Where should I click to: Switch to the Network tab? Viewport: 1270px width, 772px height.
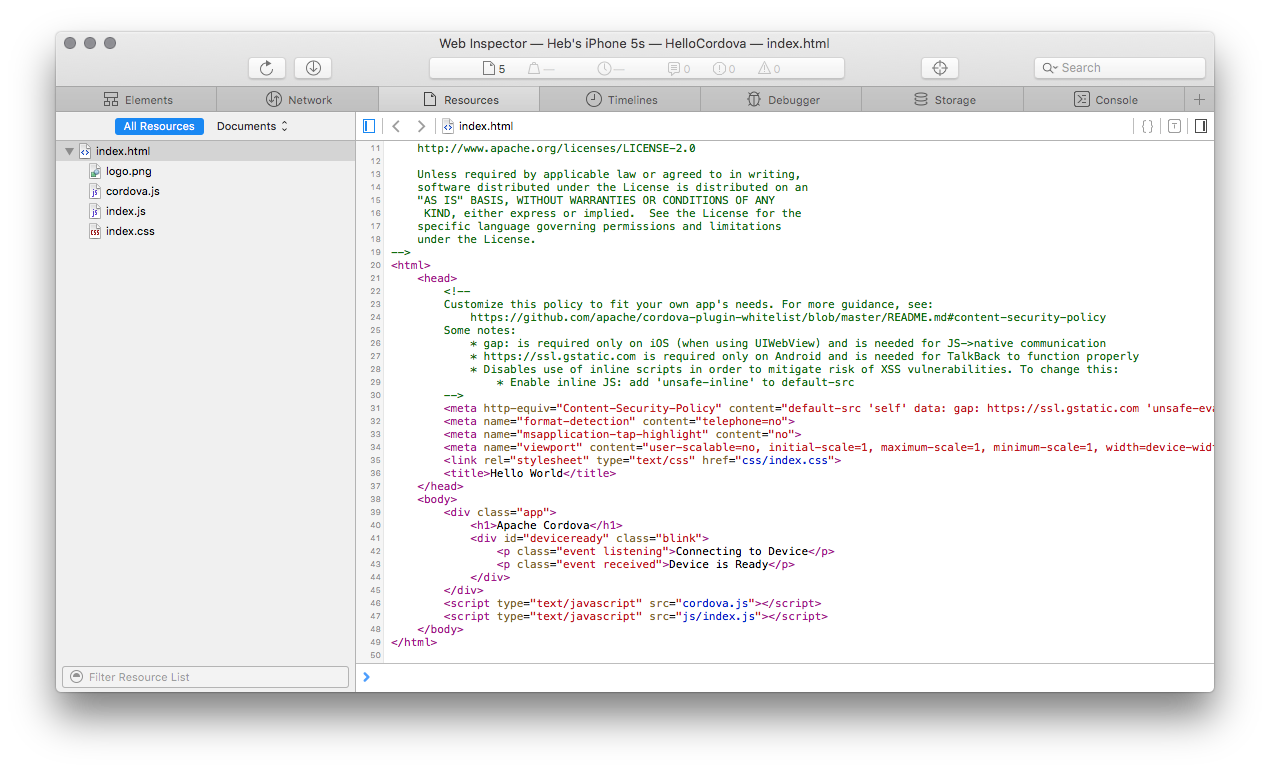point(298,99)
